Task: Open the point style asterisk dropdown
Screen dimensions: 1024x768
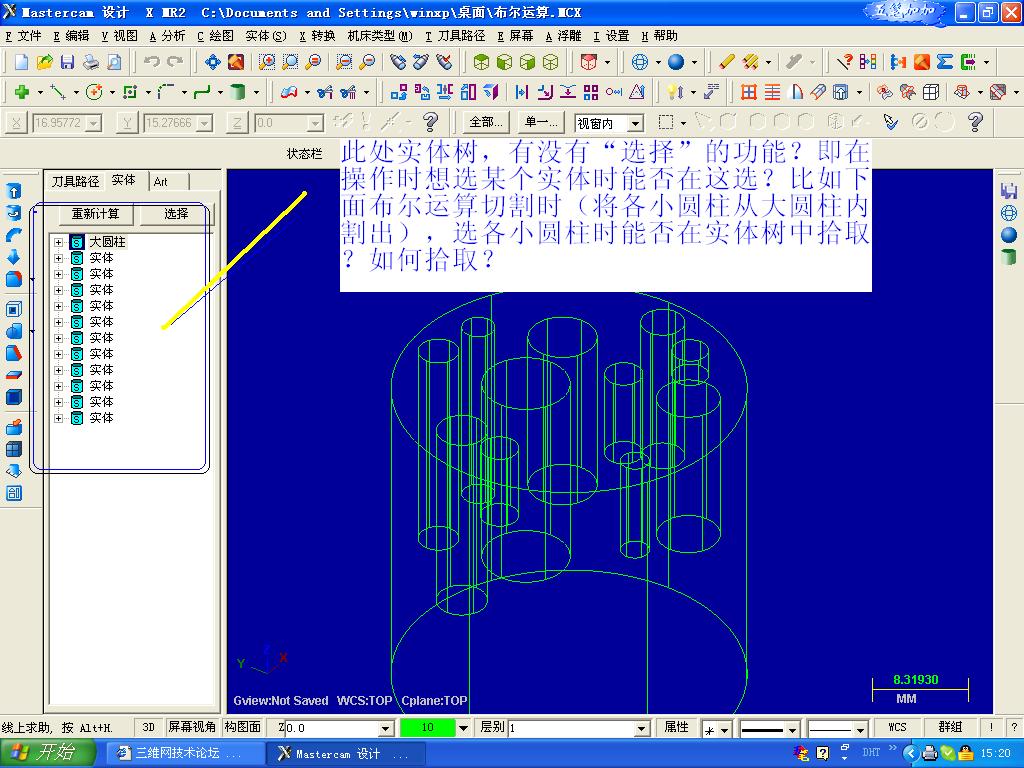Action: tap(724, 729)
